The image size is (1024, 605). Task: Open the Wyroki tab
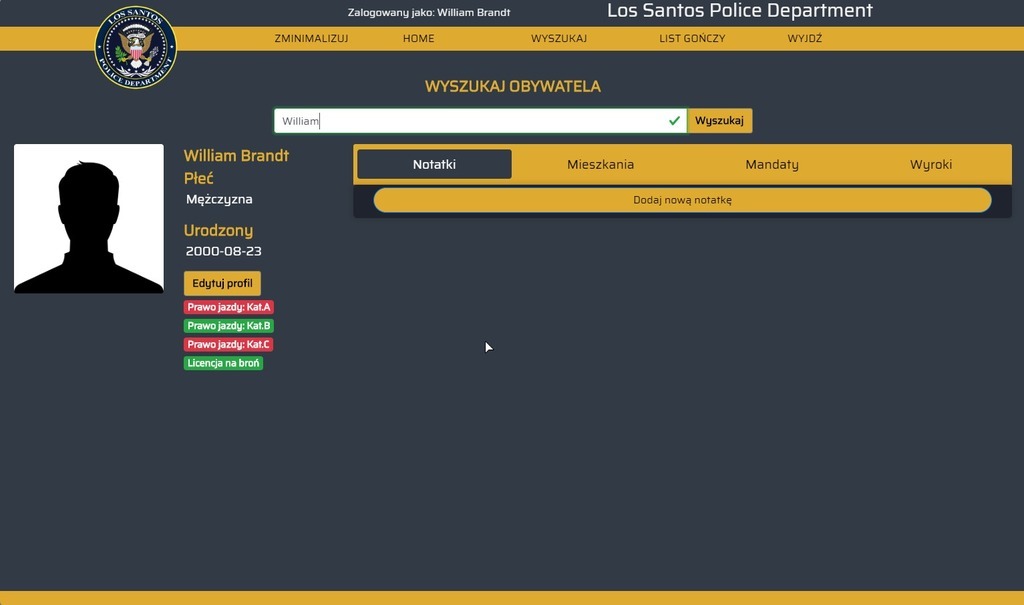(931, 165)
